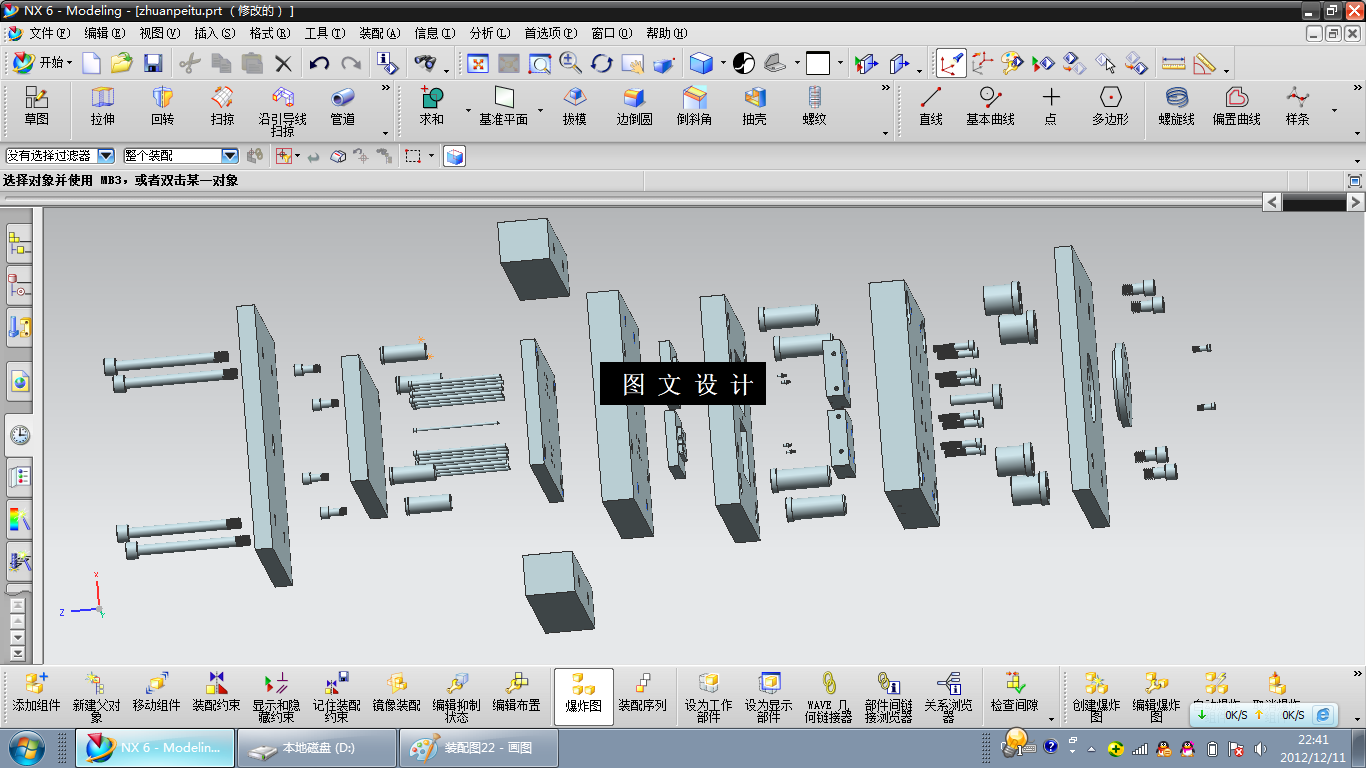1366x768 pixels.
Task: Click the undo arrow icon
Action: tap(319, 63)
